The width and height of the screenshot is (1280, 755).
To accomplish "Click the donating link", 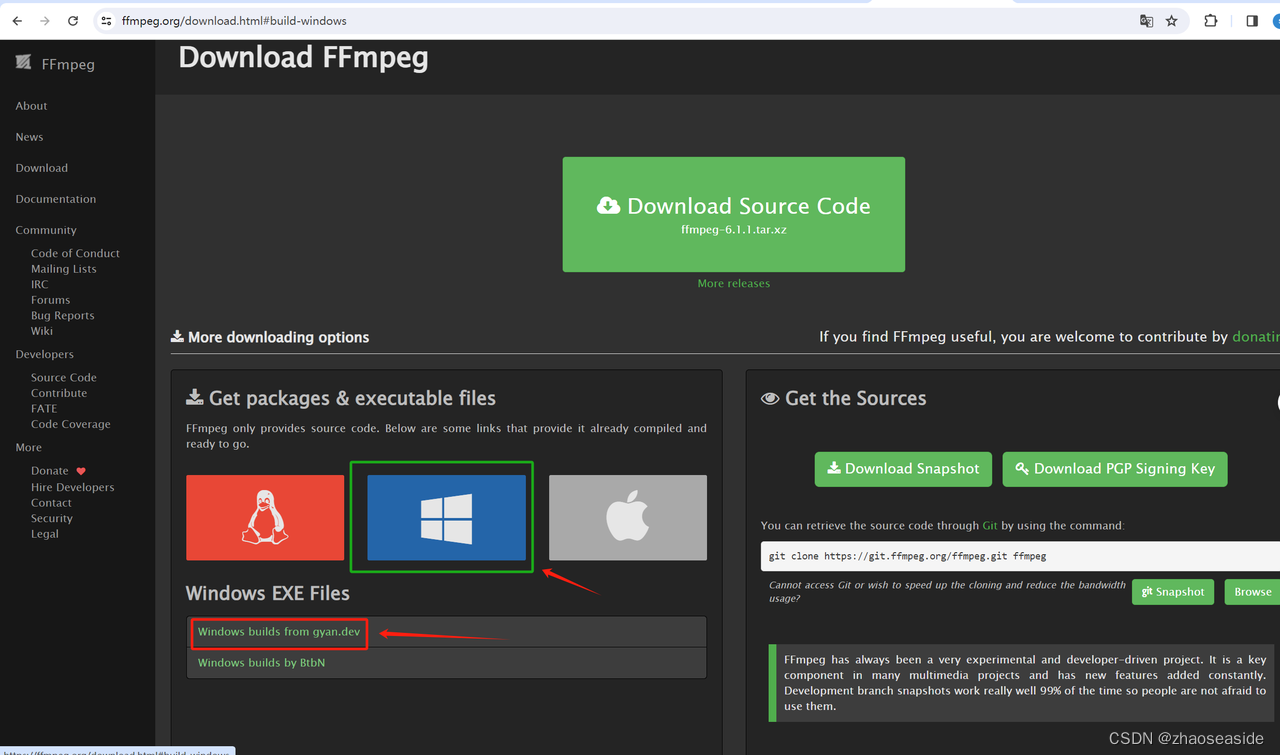I will point(1256,337).
